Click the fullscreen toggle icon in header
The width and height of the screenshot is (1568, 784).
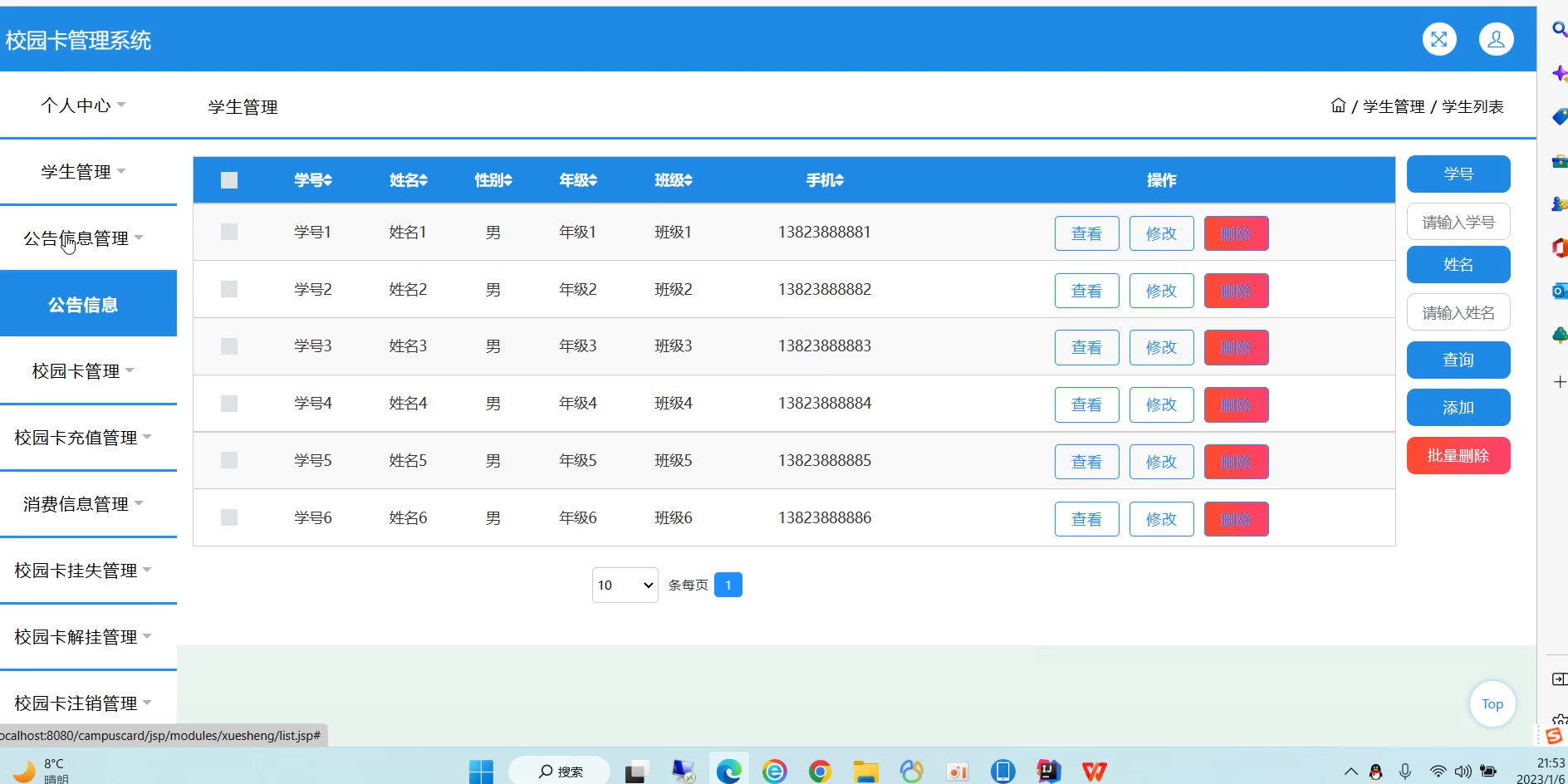click(1439, 39)
